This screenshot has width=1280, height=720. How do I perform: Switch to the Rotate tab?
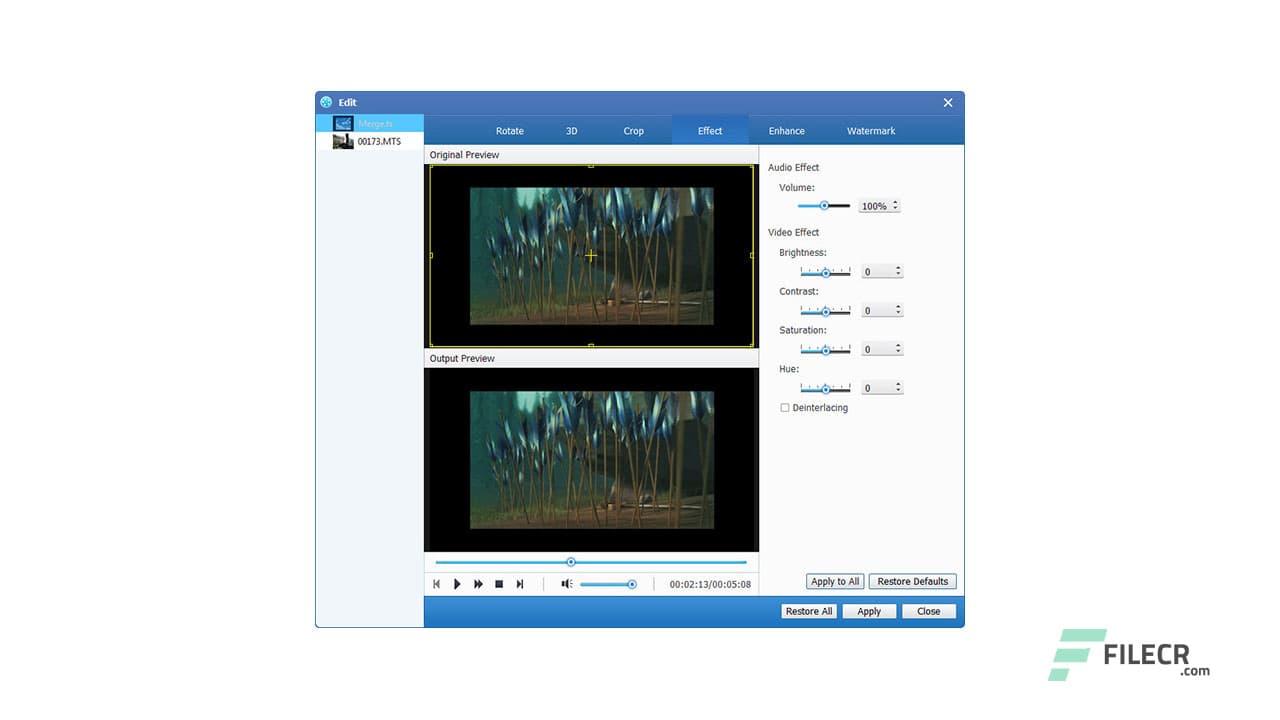pyautogui.click(x=509, y=130)
